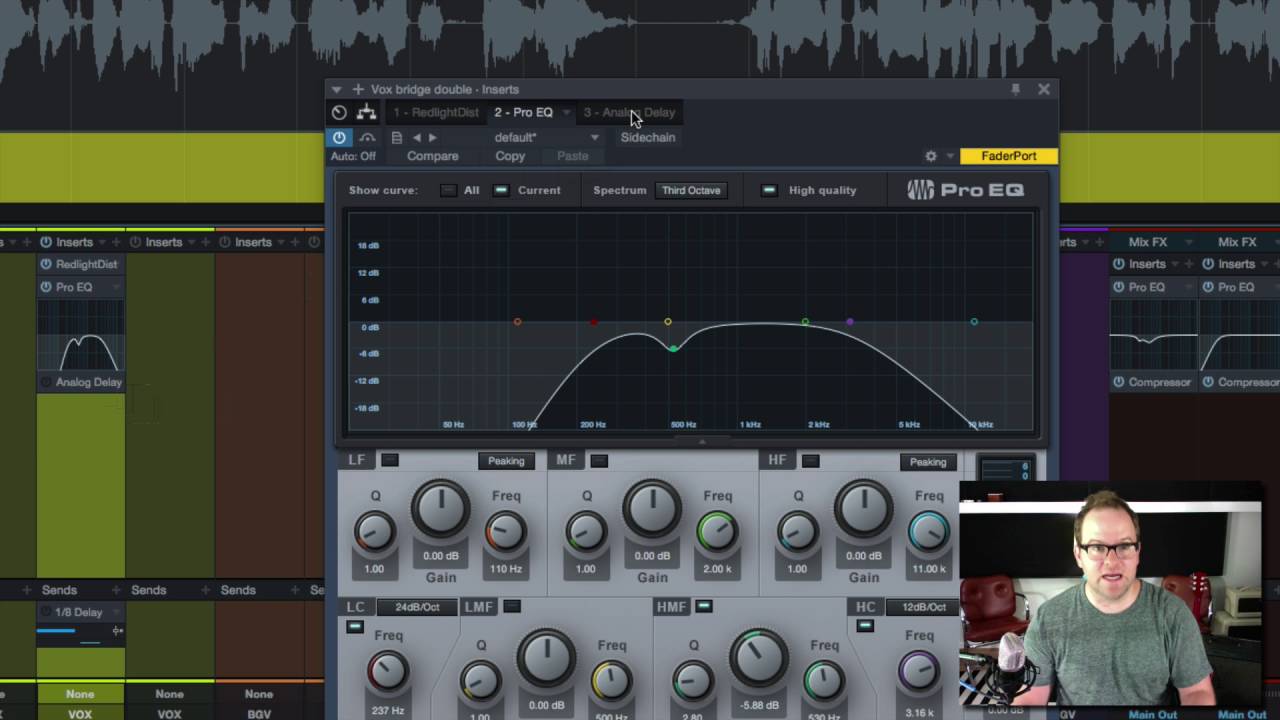The width and height of the screenshot is (1280, 720).
Task: Toggle High quality mode
Action: pyautogui.click(x=769, y=190)
